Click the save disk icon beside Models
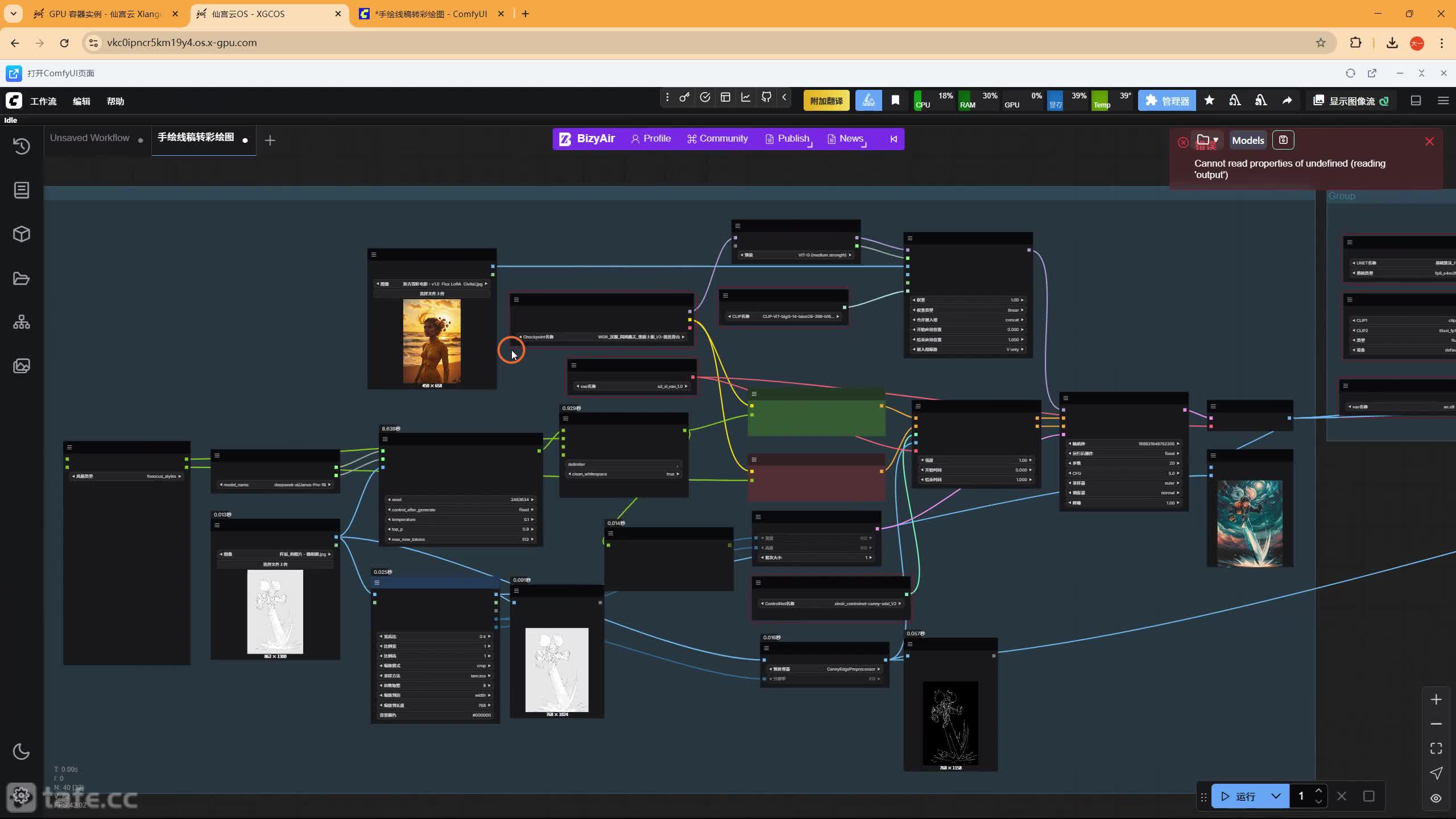 [1283, 140]
